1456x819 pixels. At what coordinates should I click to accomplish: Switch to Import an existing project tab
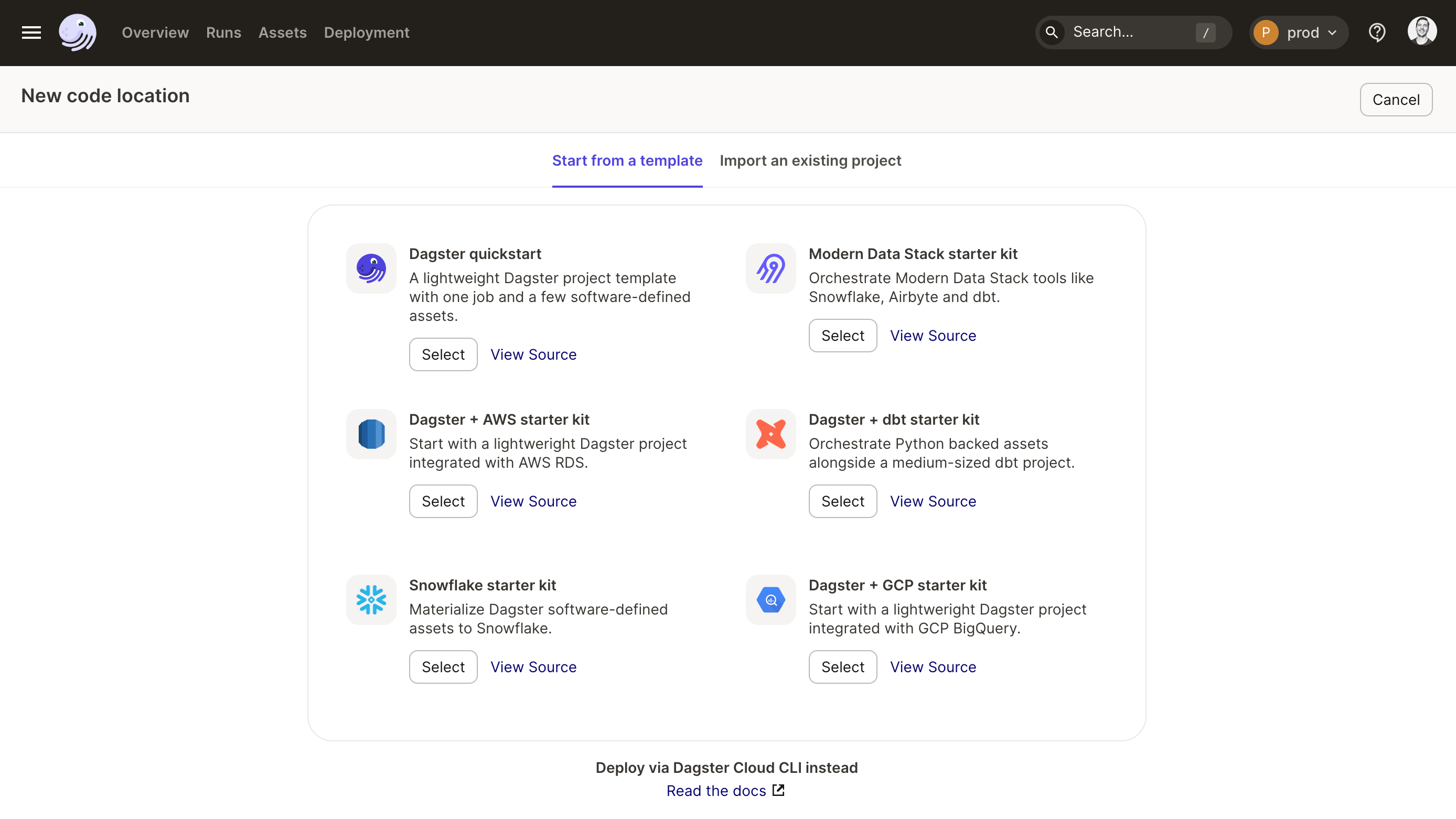(810, 160)
